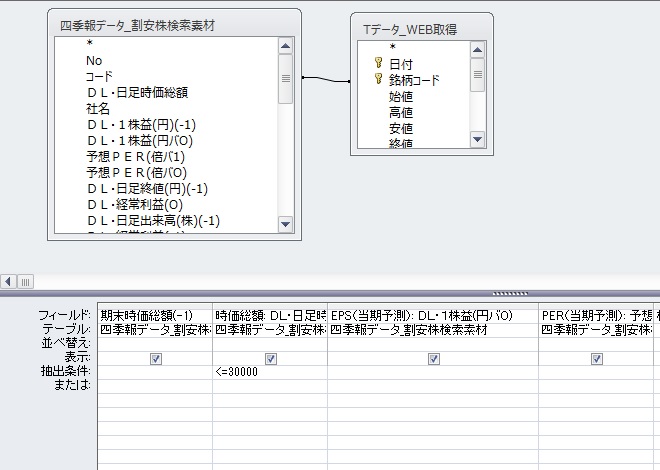660x470 pixels.
Task: Open the フィールド cell of PER(当期予測) column
Action: [597, 316]
